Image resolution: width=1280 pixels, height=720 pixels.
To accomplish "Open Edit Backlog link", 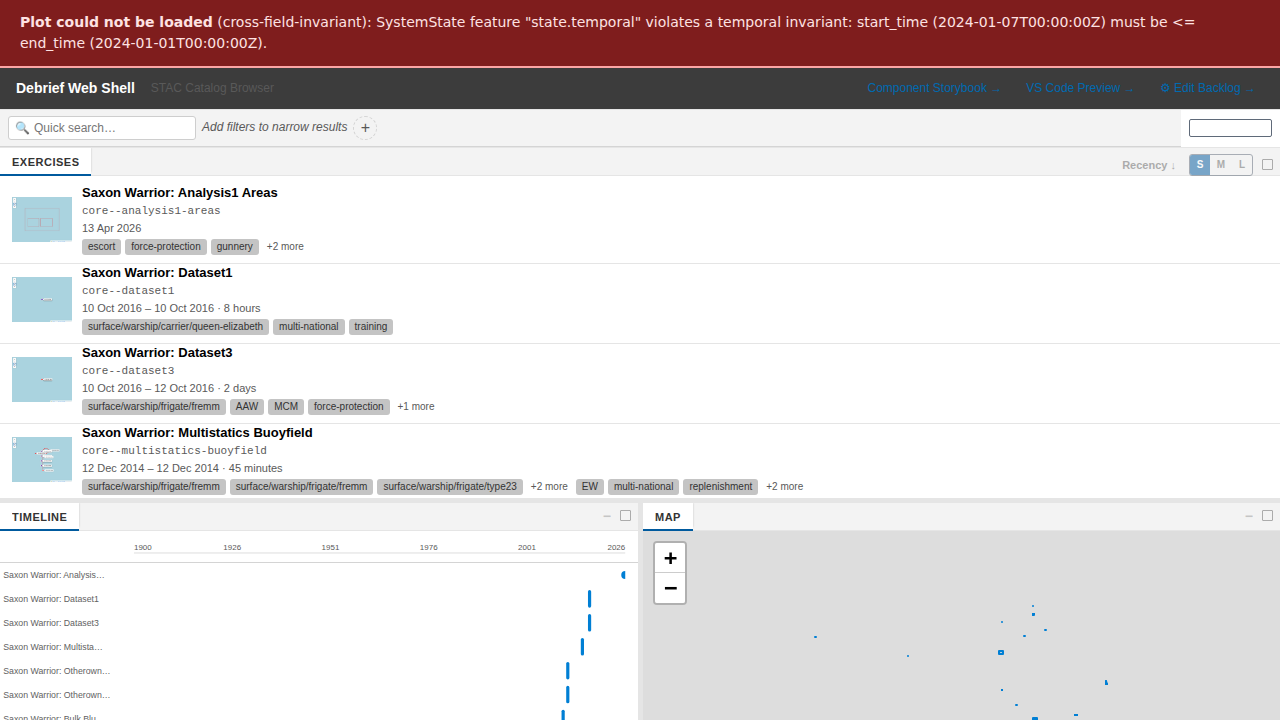I will point(1207,88).
